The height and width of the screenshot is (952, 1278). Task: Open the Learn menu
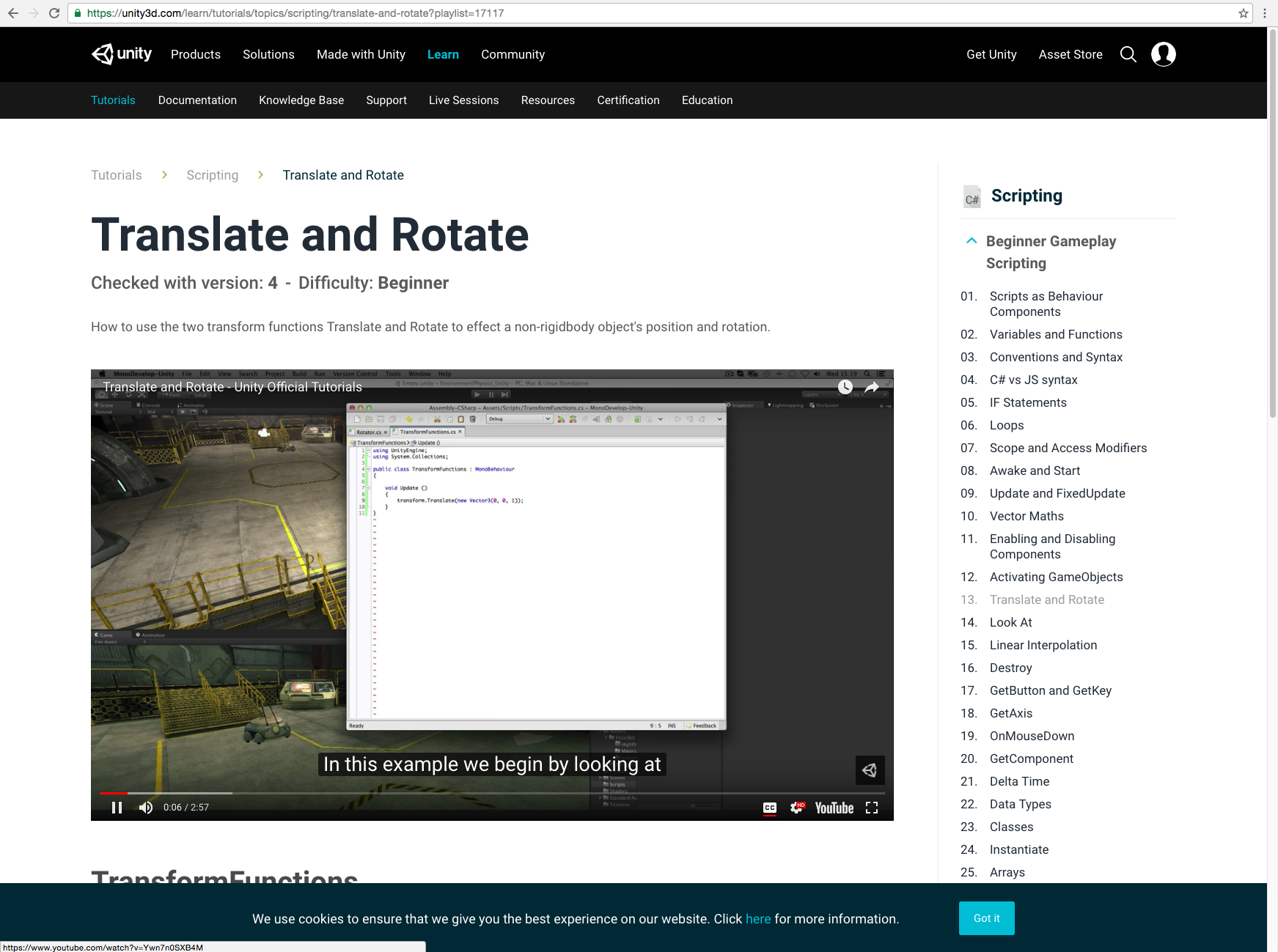click(443, 54)
